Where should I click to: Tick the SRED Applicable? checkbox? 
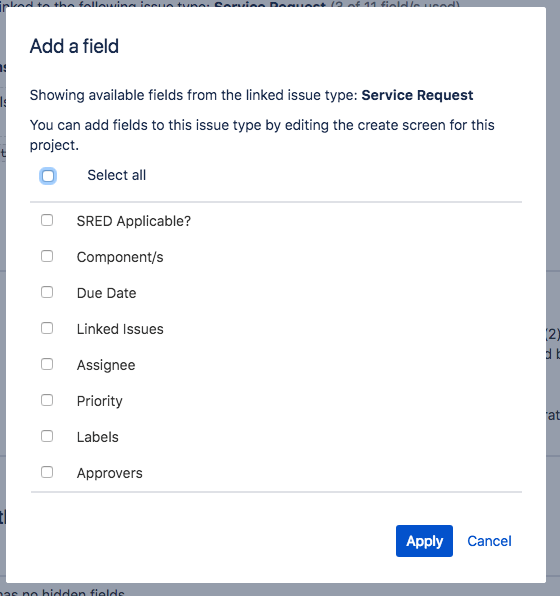47,220
